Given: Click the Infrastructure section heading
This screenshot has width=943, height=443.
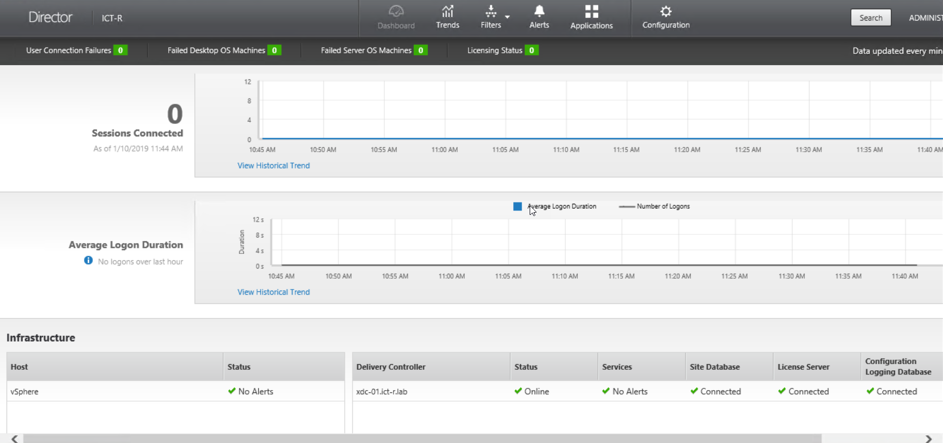Looking at the screenshot, I should pos(41,338).
